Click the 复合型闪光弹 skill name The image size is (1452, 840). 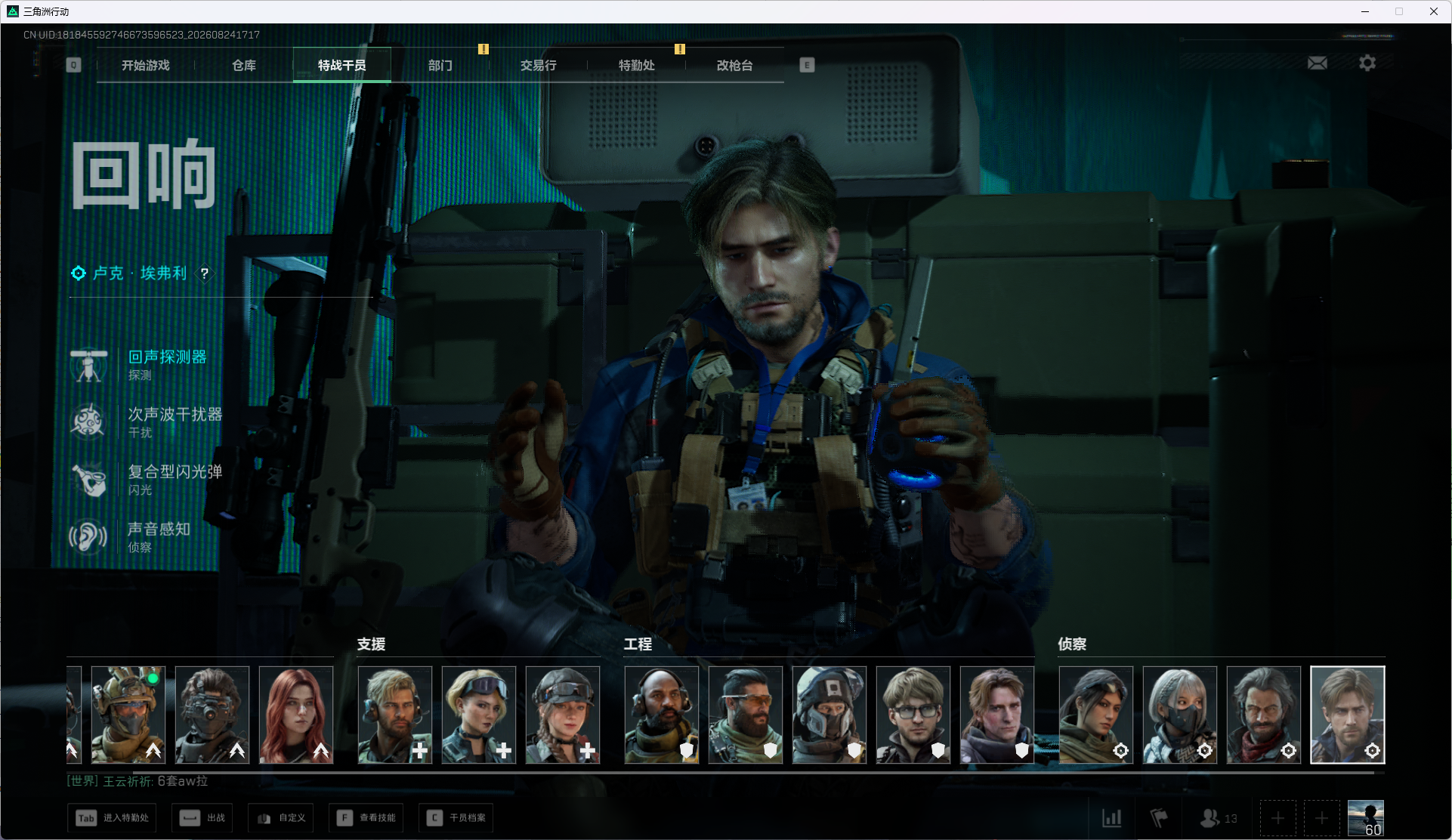tap(175, 472)
